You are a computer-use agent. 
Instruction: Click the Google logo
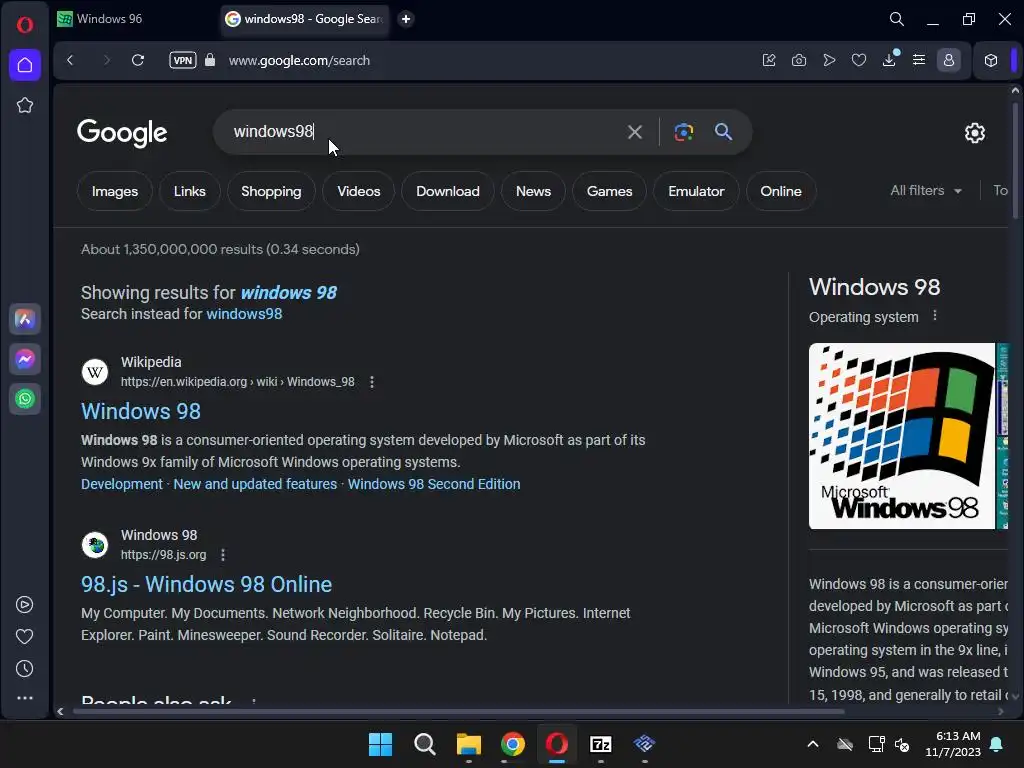[x=122, y=133]
